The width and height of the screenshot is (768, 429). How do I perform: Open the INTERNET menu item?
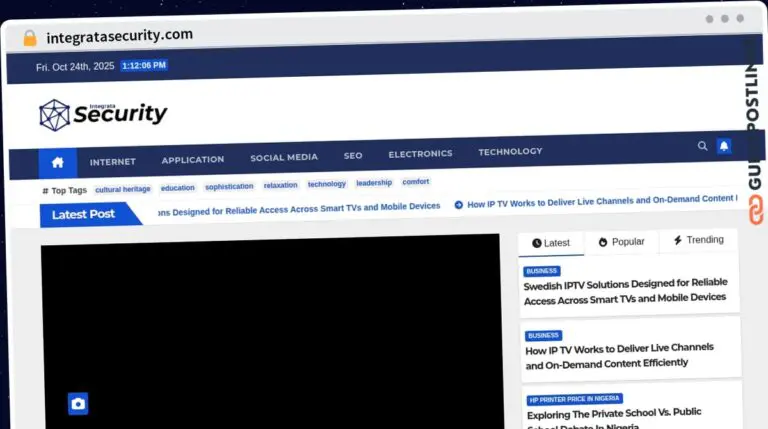tap(113, 162)
